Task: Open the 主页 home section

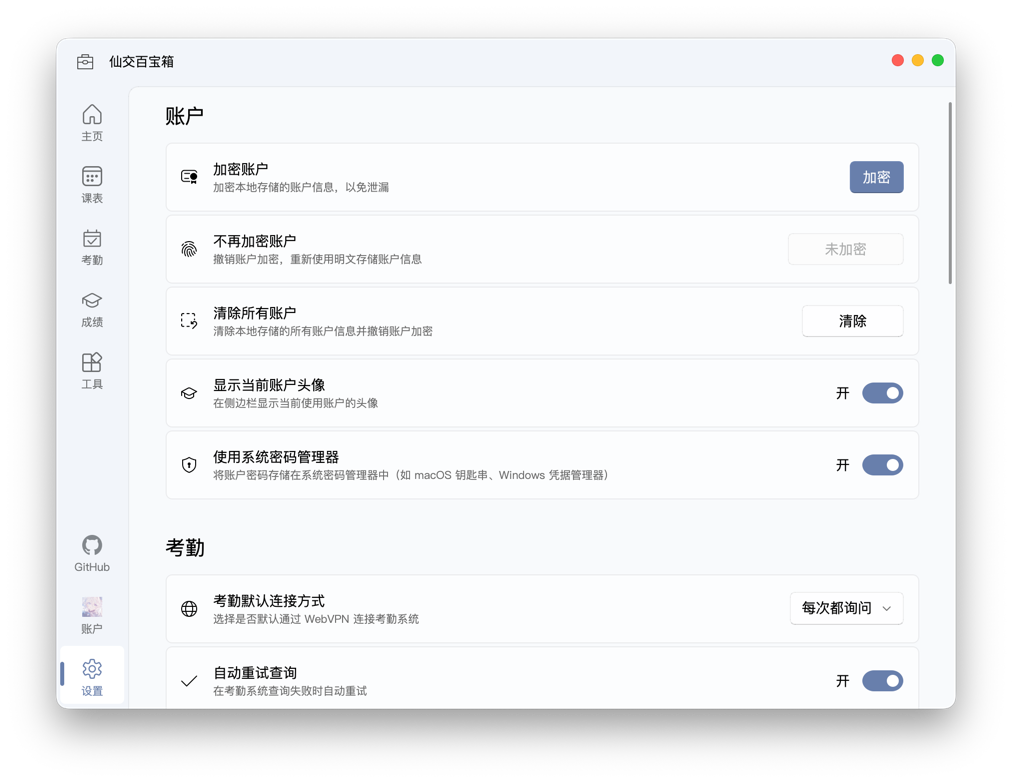Action: click(91, 122)
